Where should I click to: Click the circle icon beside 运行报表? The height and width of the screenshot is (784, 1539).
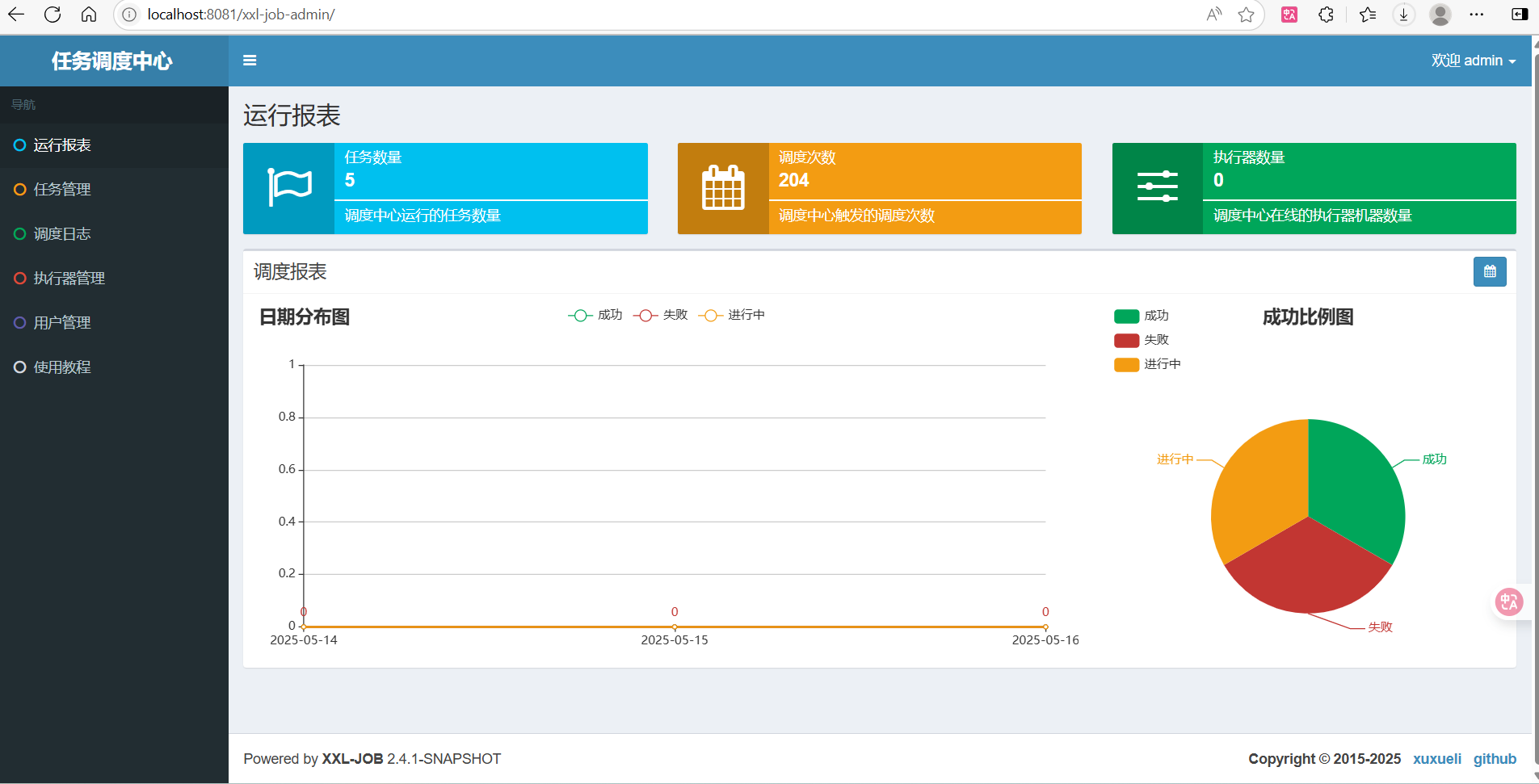(20, 145)
